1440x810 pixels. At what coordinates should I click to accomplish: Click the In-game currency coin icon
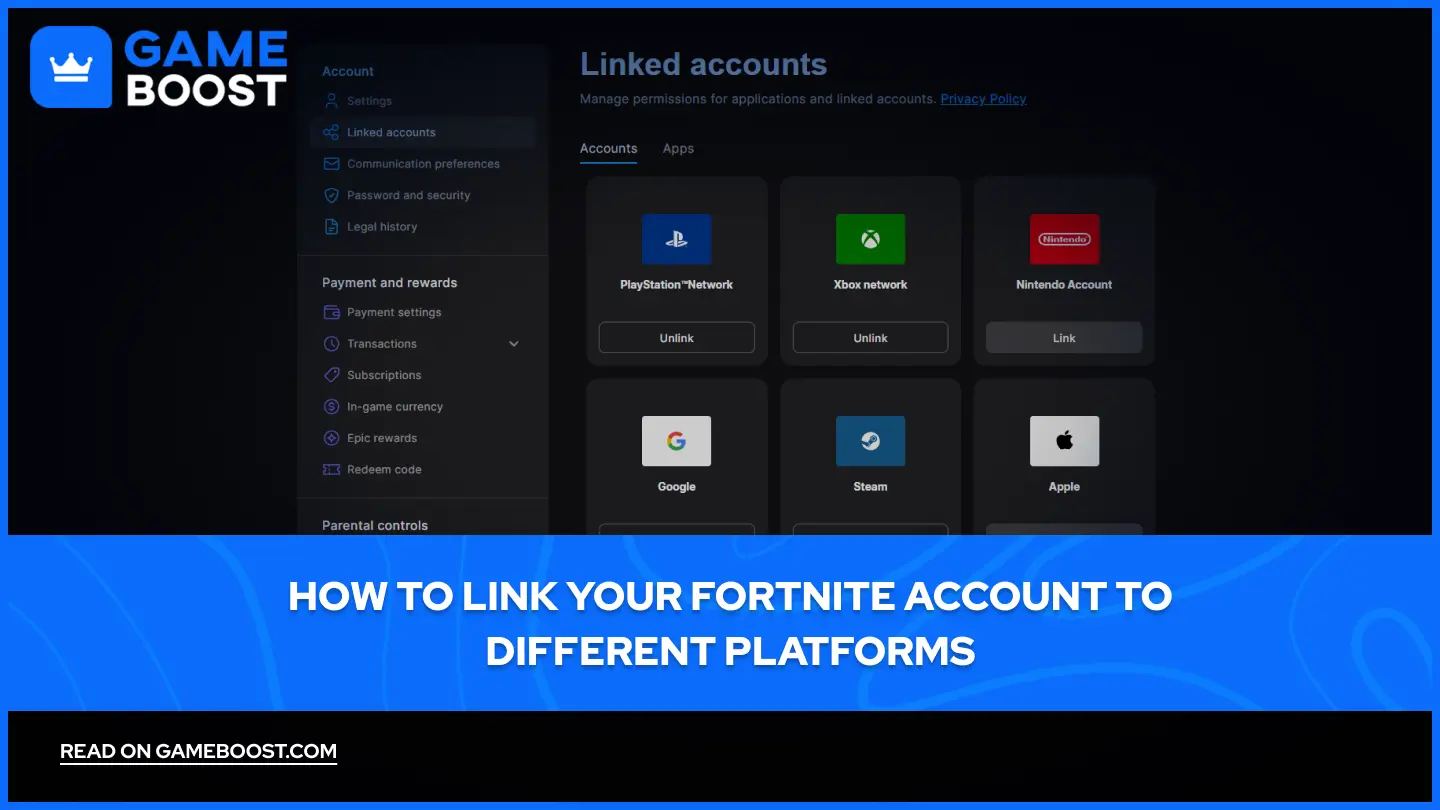[x=331, y=407]
